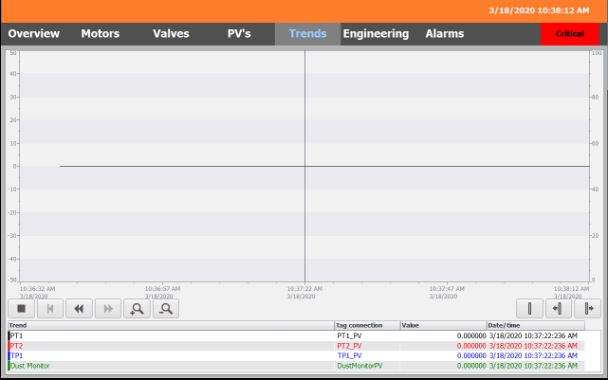608x380 pixels.
Task: Select the TP1 trend row
Action: (296, 356)
